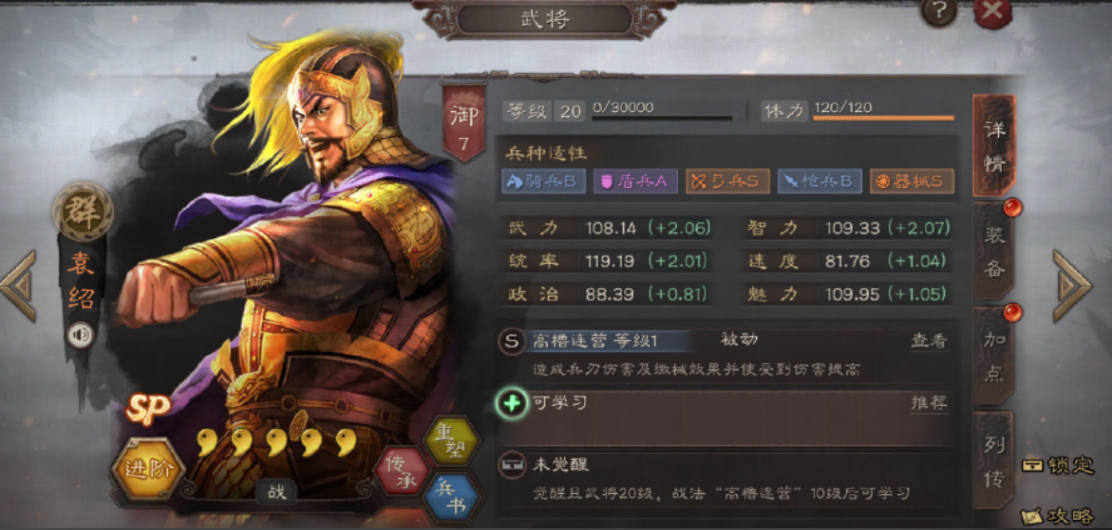Play Yuan Shao's voice with speaker icon
Image resolution: width=1112 pixels, height=530 pixels.
(x=80, y=335)
